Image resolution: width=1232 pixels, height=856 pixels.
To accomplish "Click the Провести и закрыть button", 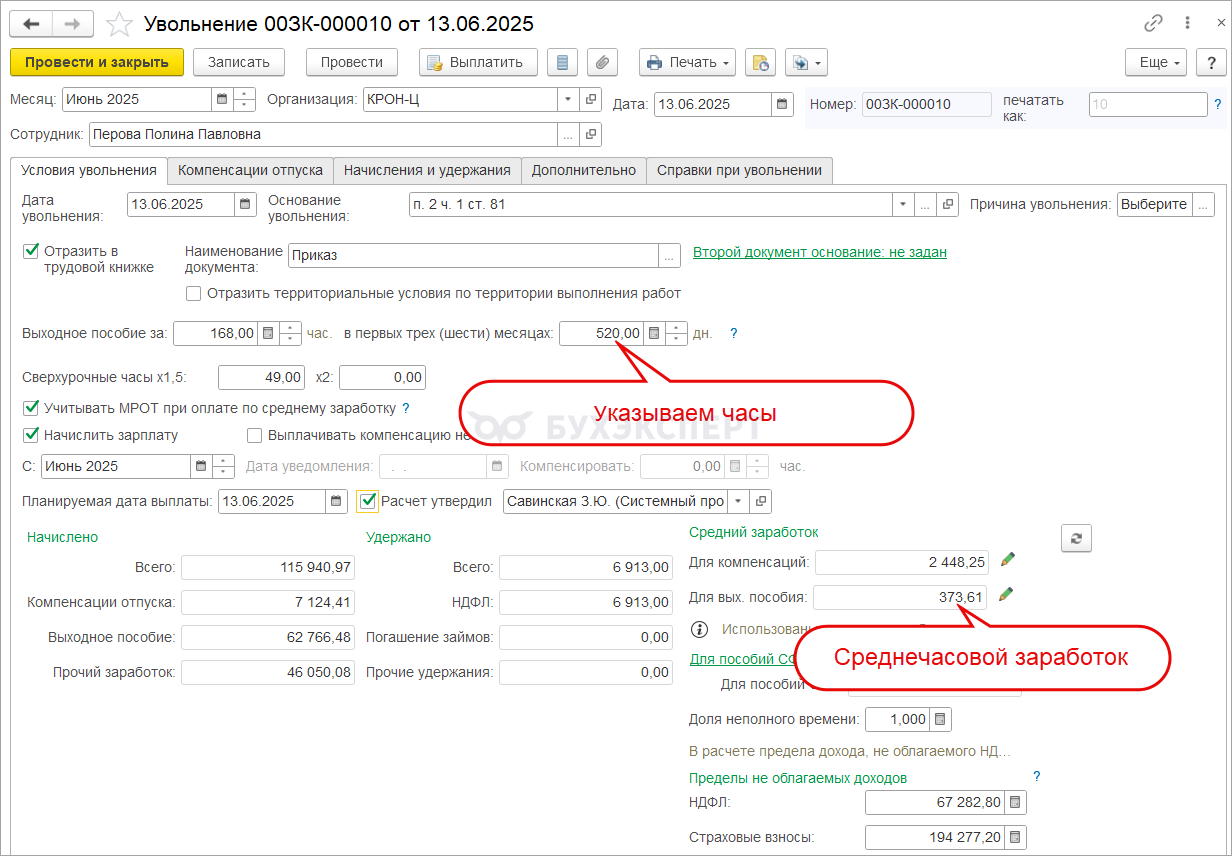I will click(97, 62).
